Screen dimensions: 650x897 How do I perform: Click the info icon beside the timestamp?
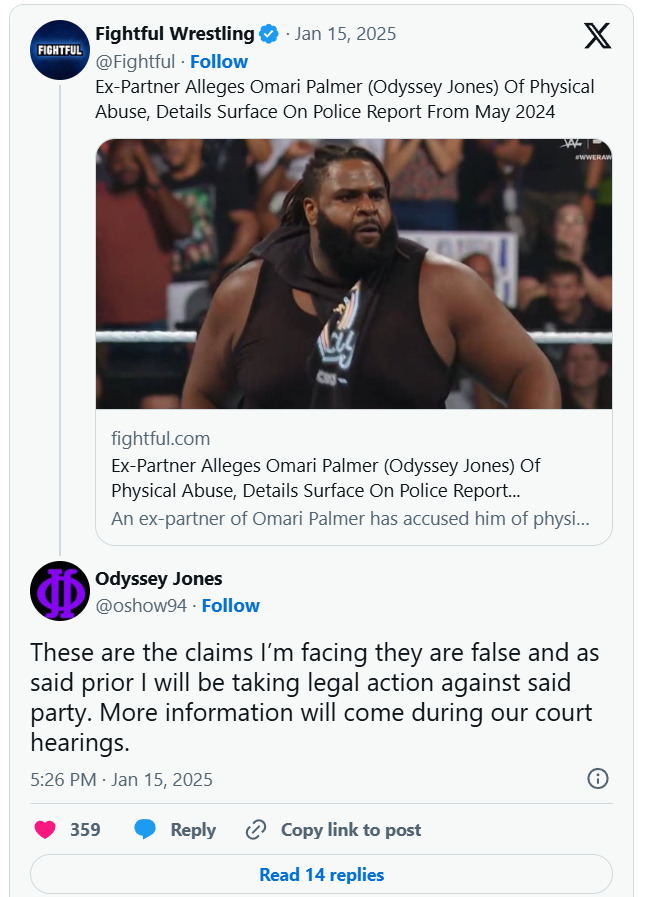click(x=597, y=779)
